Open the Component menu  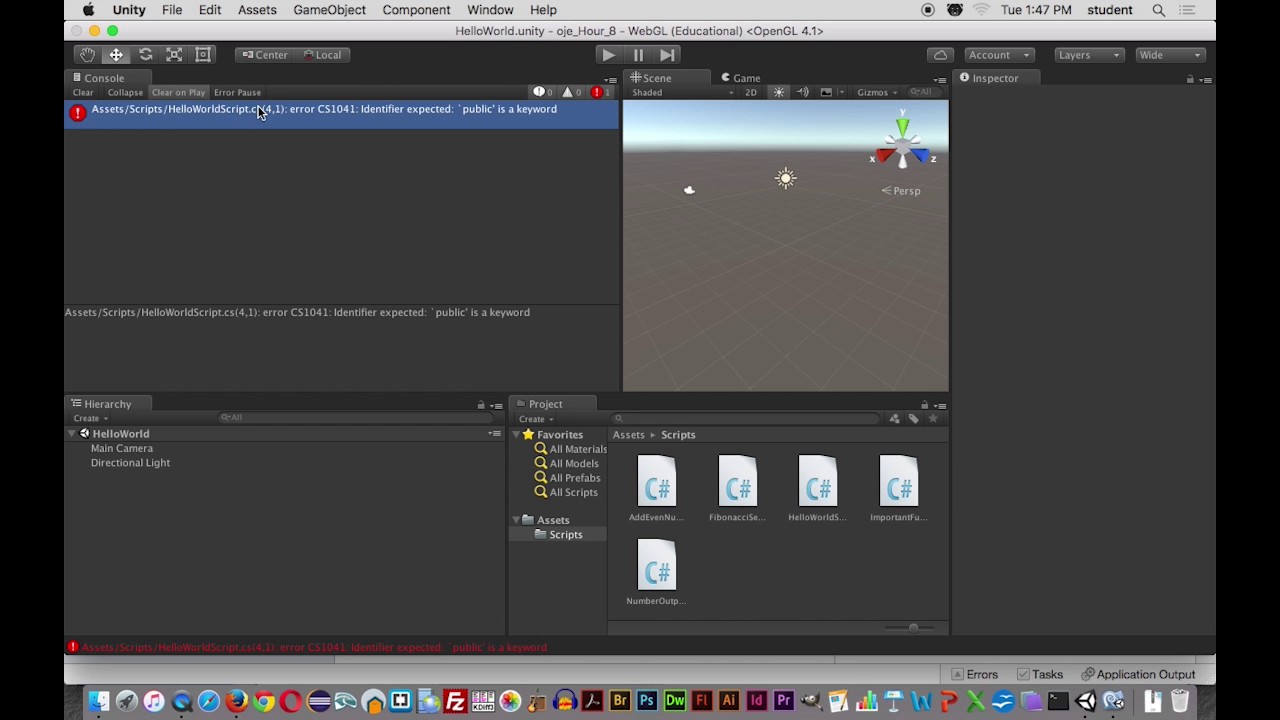click(416, 10)
